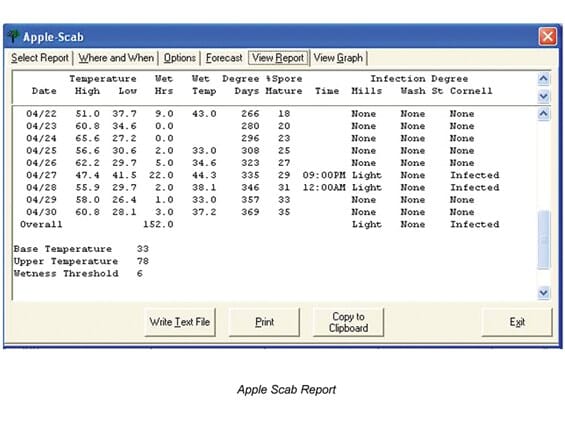
Task: Click the Base Temperature value 33
Action: pyautogui.click(x=143, y=249)
